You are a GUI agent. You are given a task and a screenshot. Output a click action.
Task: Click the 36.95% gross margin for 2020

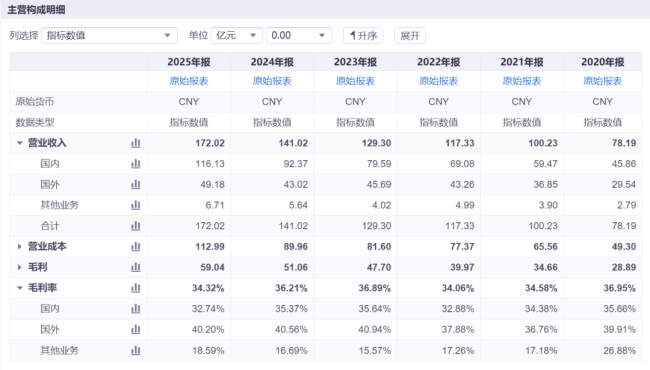point(619,288)
